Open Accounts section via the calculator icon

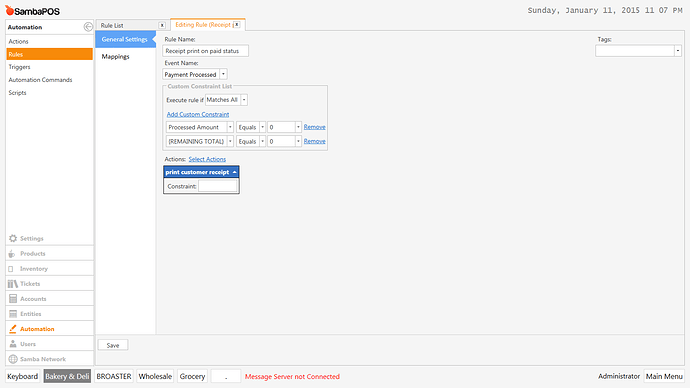pos(13,299)
